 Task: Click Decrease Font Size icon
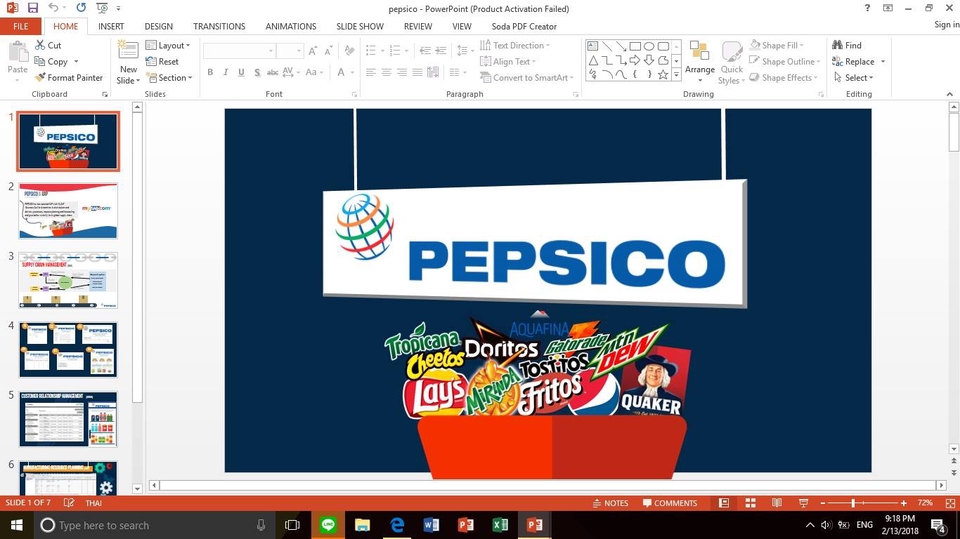point(328,51)
